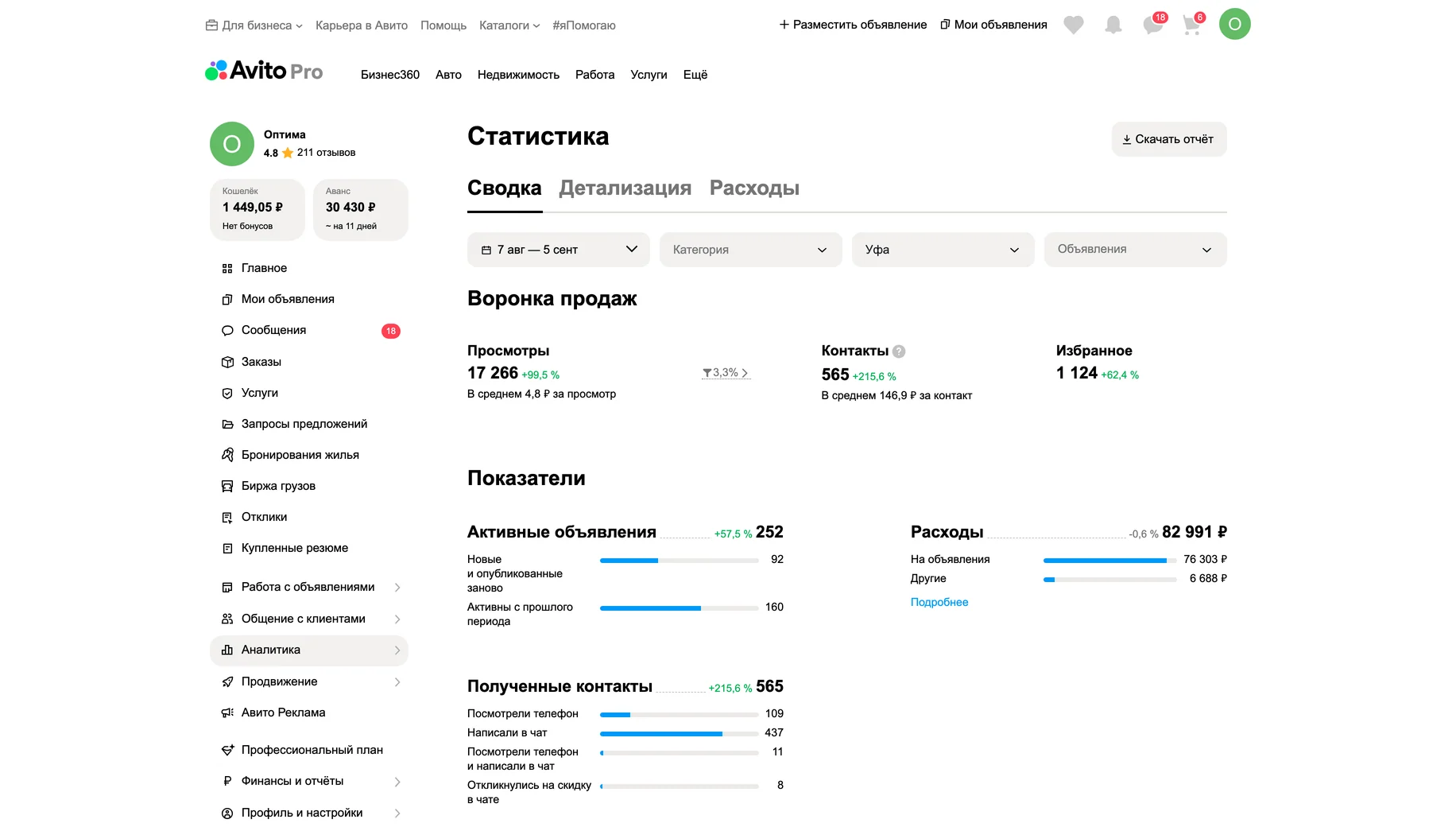
Task: Click the Аналитика bar chart icon
Action: coord(227,650)
